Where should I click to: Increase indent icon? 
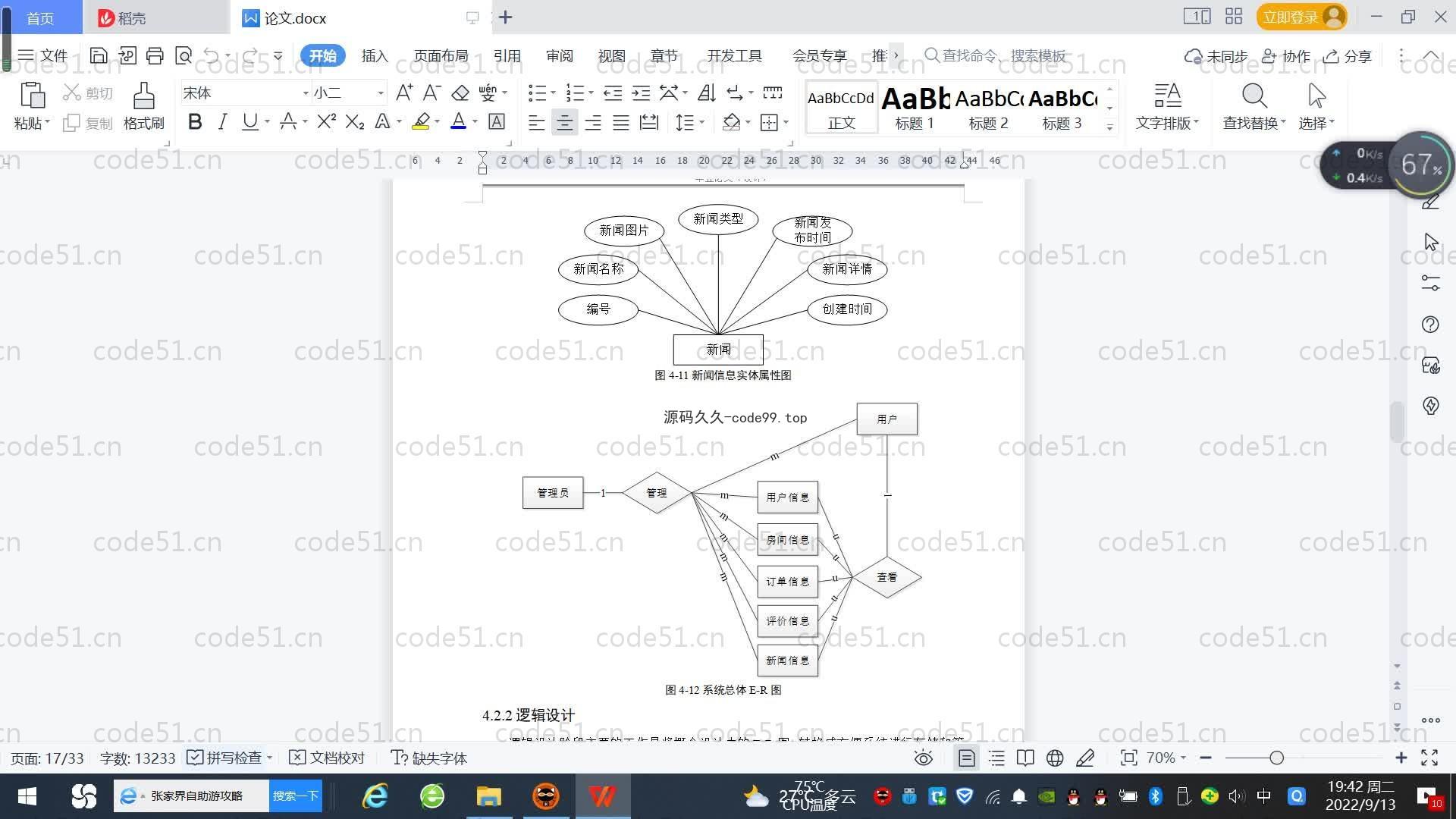(x=641, y=93)
